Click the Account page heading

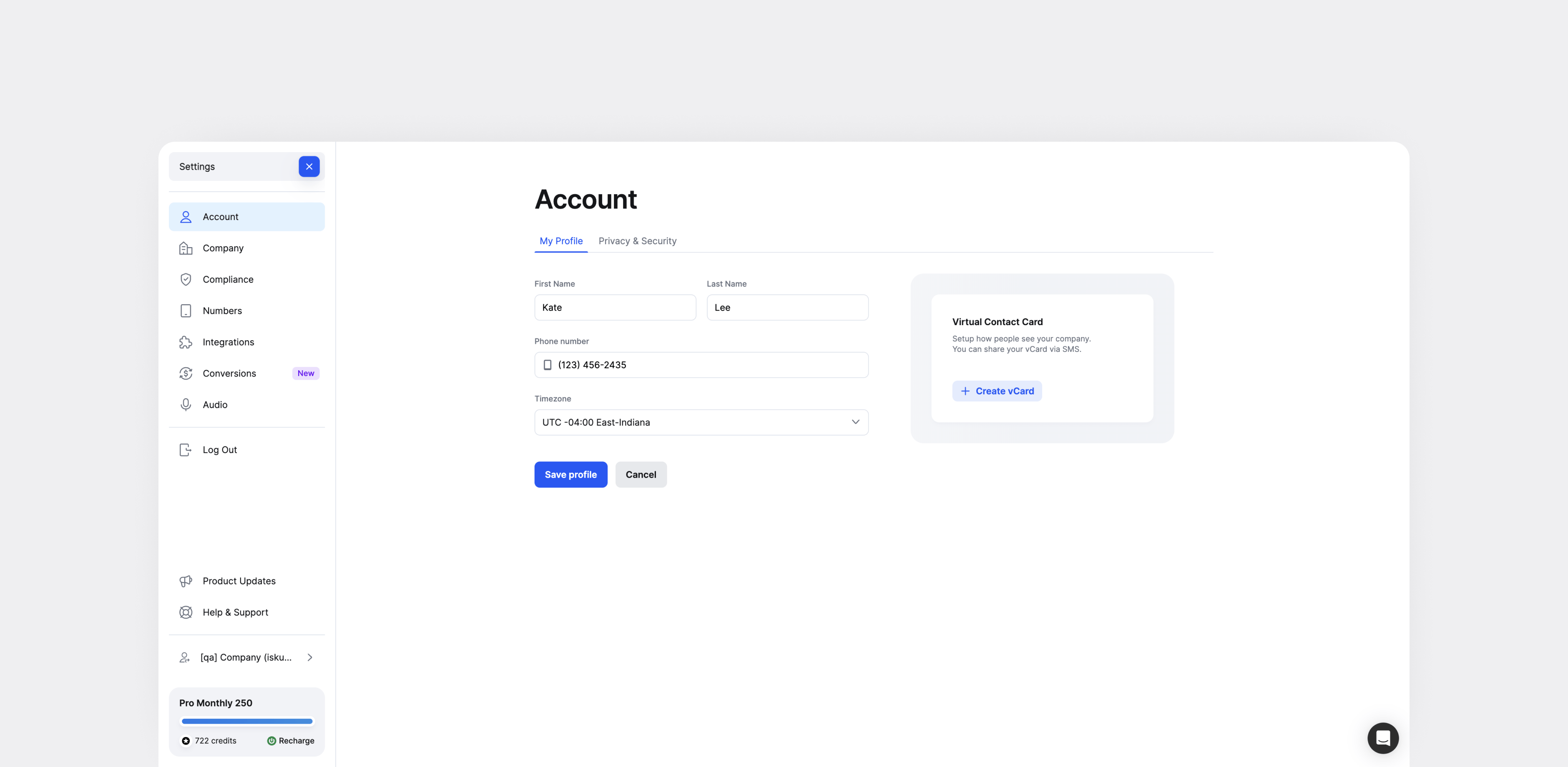pyautogui.click(x=585, y=200)
